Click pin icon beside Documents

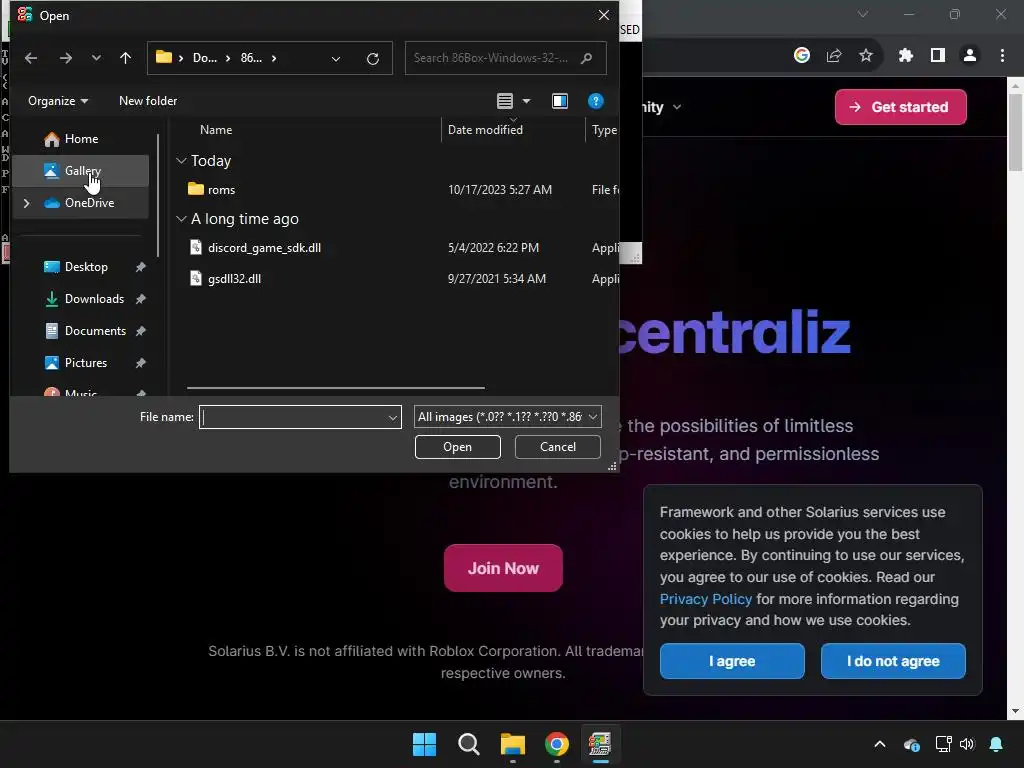[140, 330]
